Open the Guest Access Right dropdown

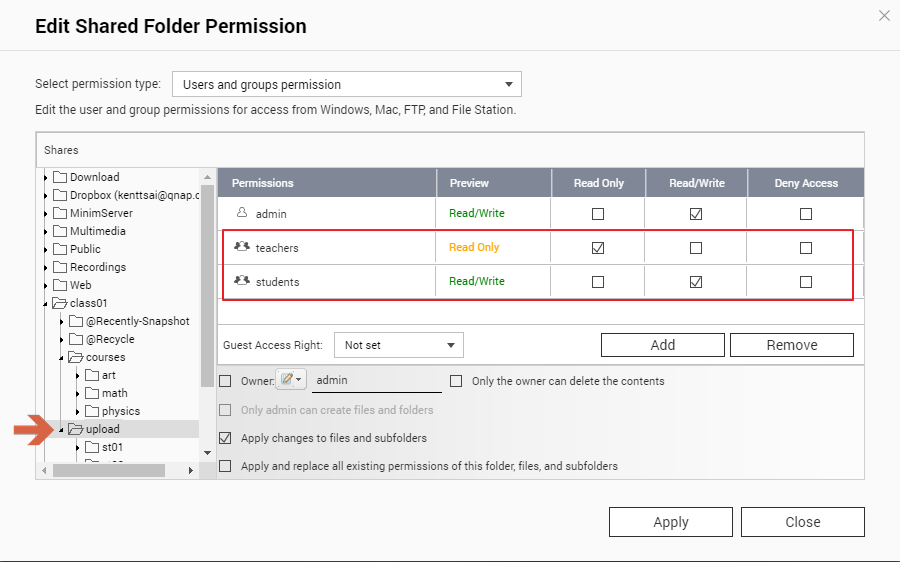(x=398, y=345)
